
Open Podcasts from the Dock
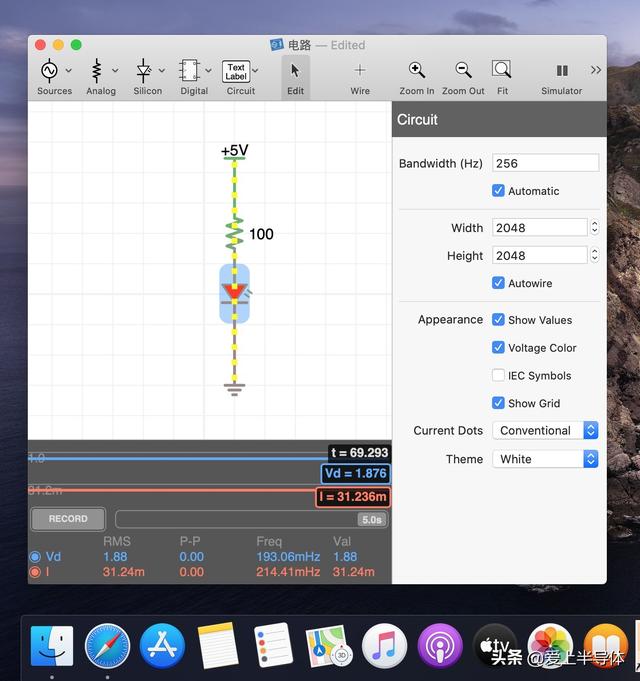439,646
